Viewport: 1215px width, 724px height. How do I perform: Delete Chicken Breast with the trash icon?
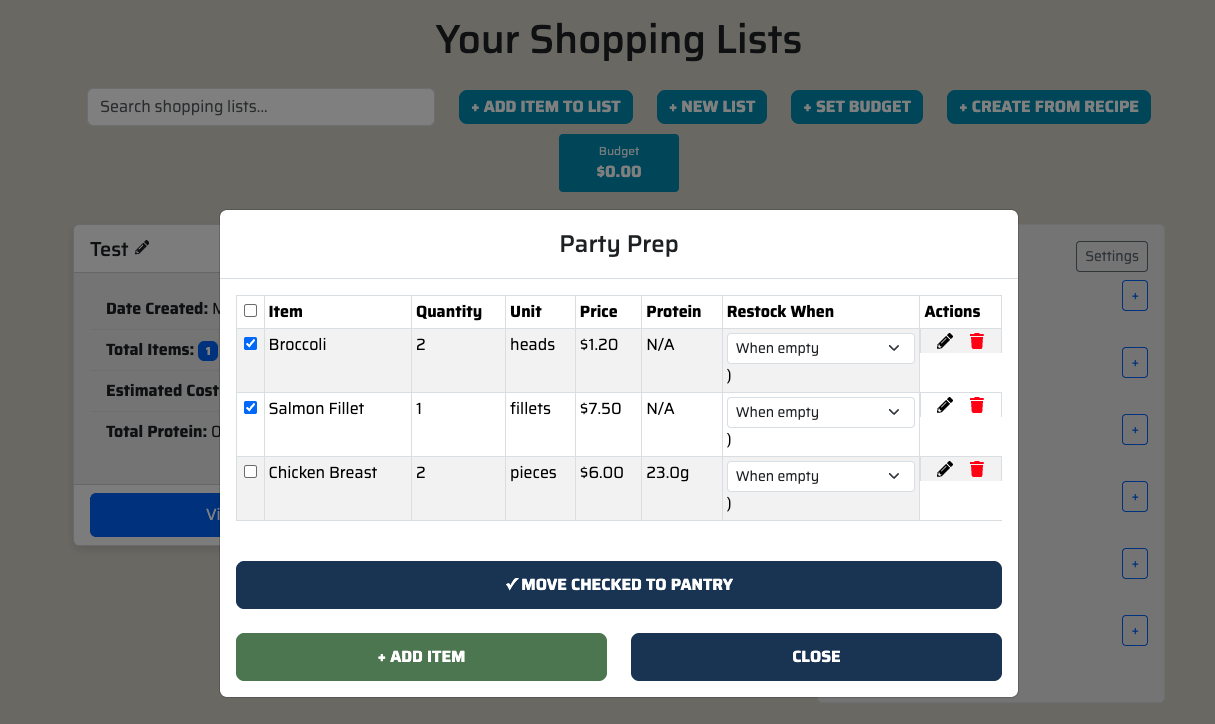pos(977,469)
